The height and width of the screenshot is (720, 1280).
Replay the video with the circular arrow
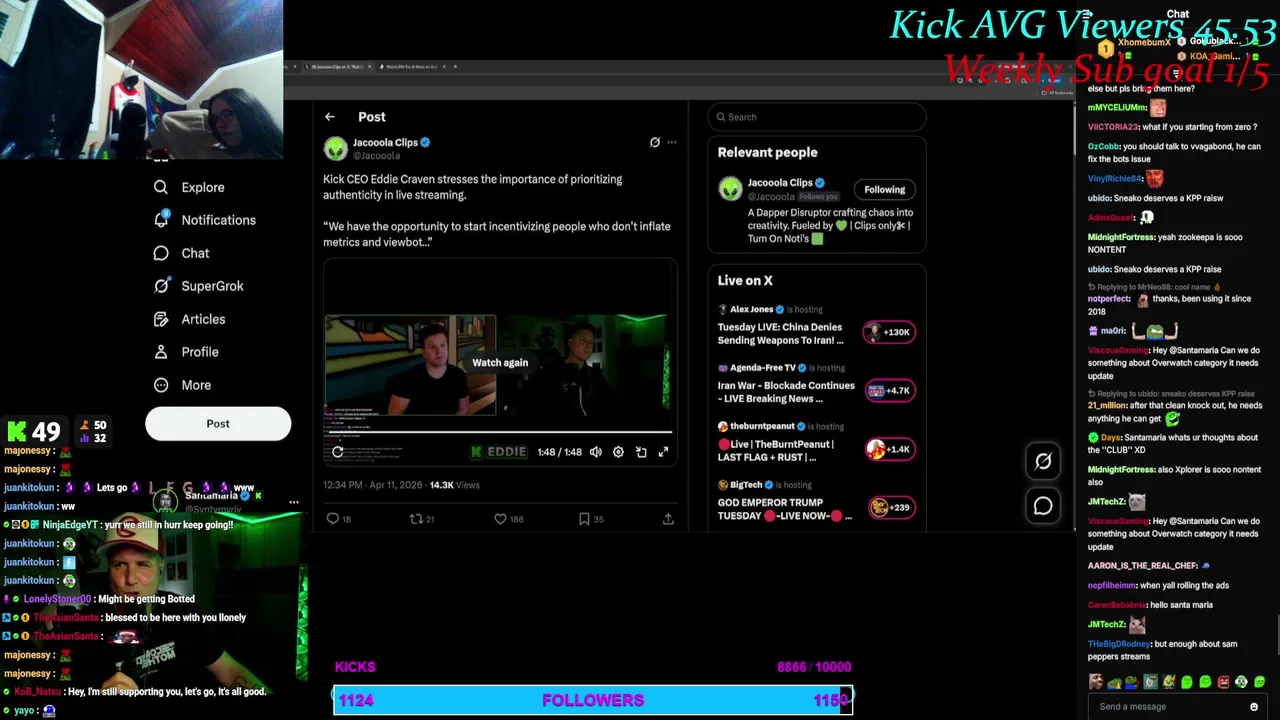click(338, 452)
